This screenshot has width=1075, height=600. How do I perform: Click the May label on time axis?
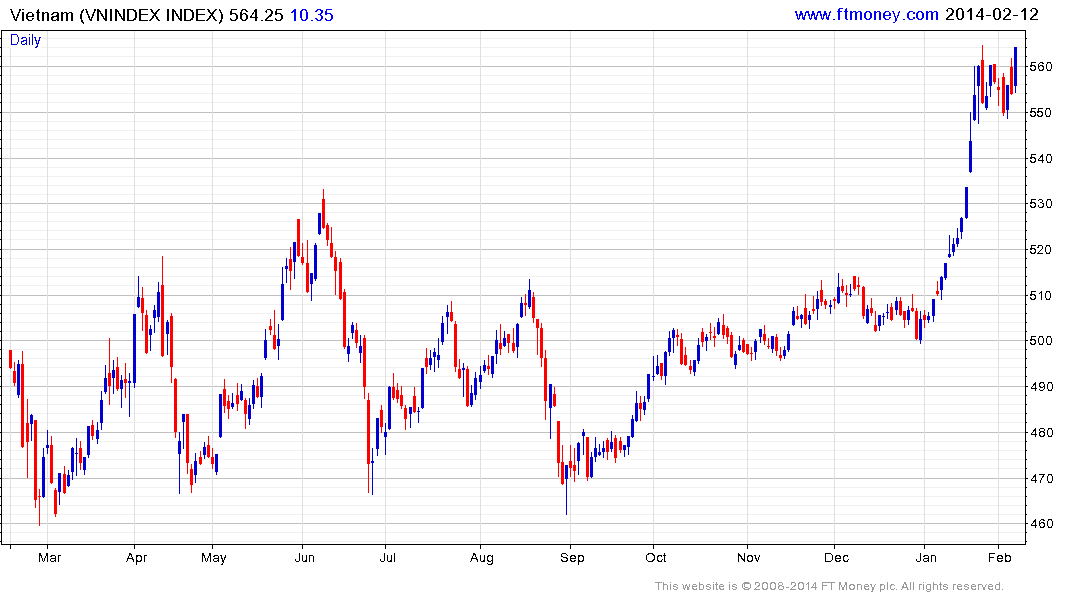click(214, 558)
